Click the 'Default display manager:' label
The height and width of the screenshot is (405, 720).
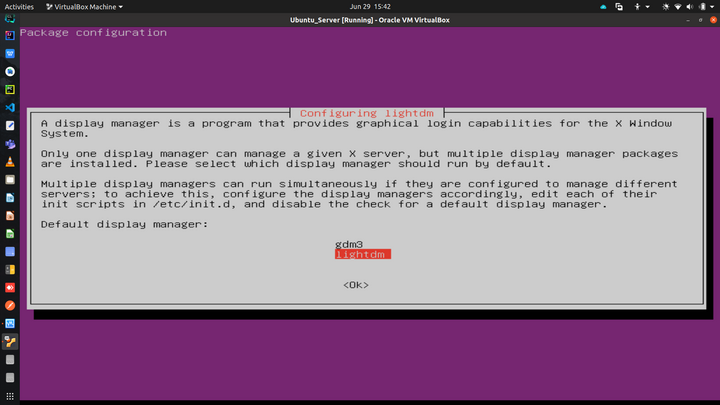pyautogui.click(x=124, y=224)
